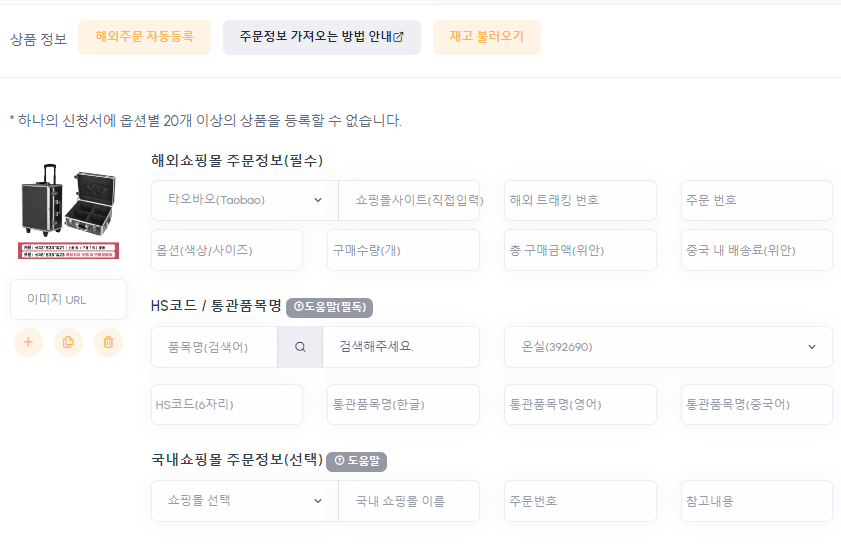This screenshot has width=841, height=545.
Task: Open the 온실(392690) category dropdown
Action: coord(668,347)
